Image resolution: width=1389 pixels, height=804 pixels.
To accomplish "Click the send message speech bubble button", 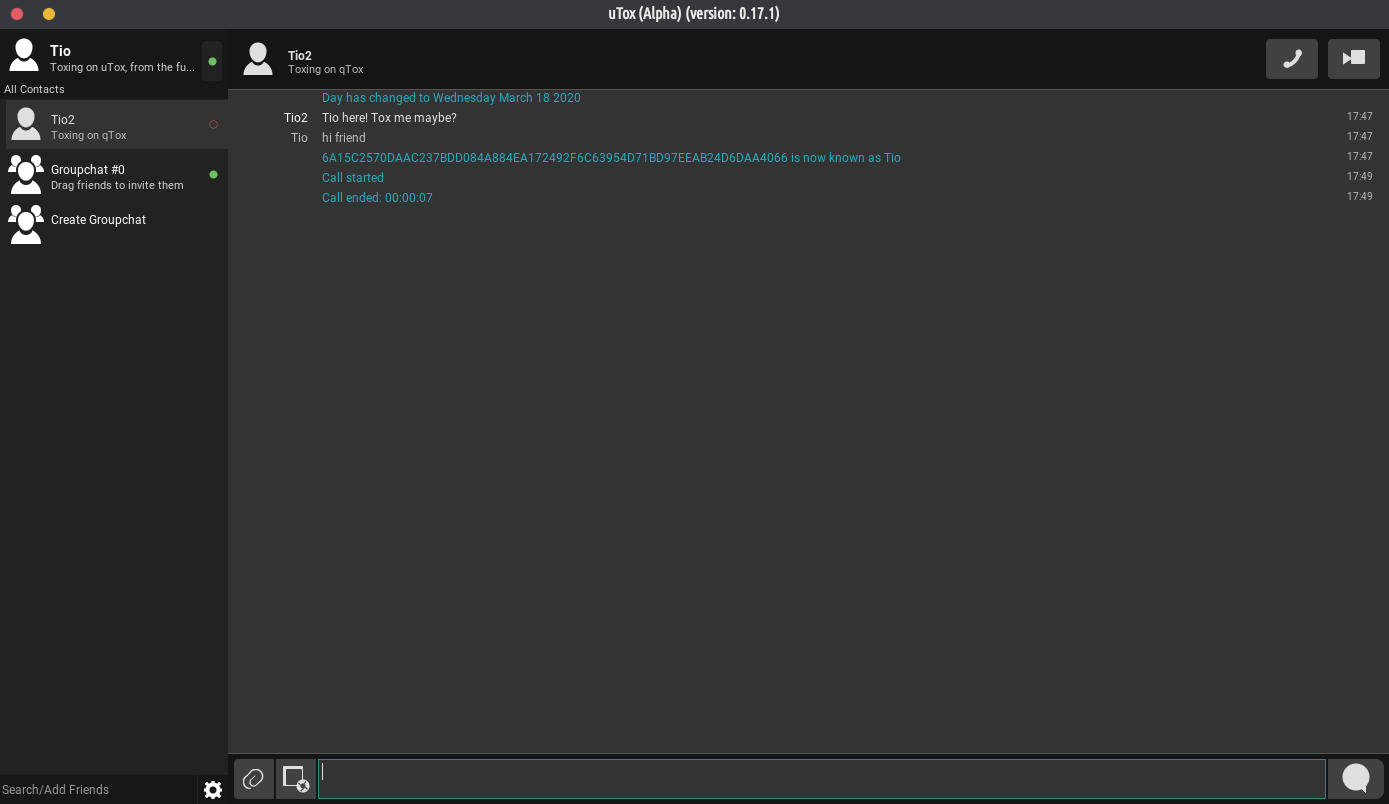I will (1355, 778).
